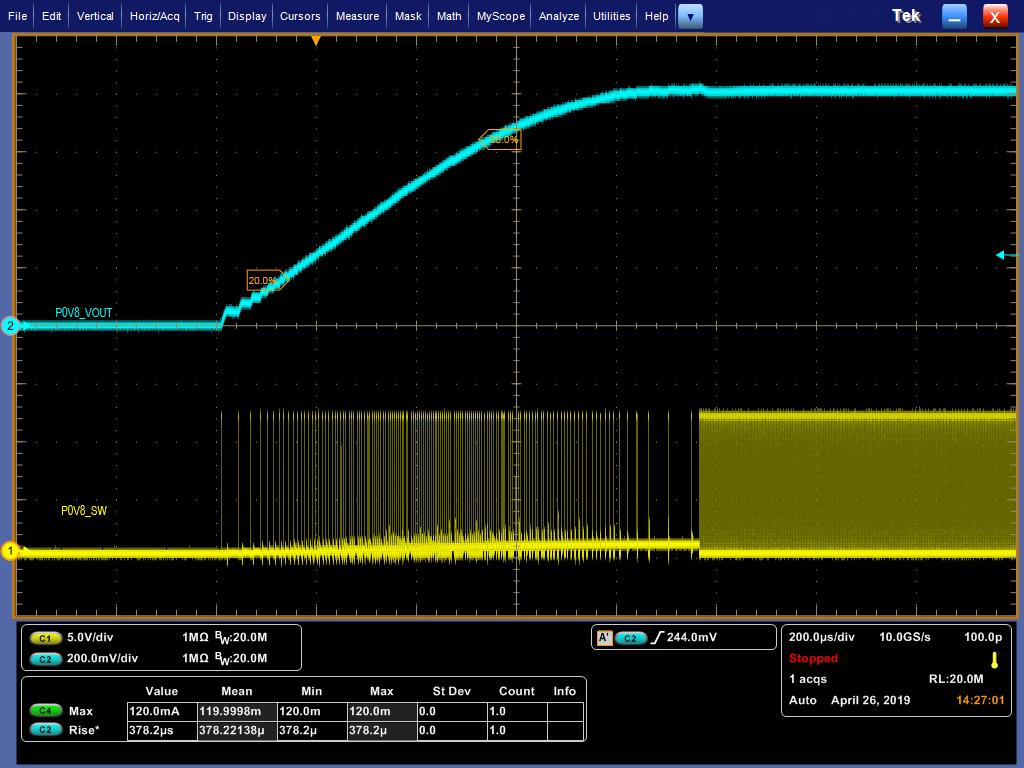Viewport: 1024px width, 768px height.
Task: Open the File menu
Action: point(18,16)
